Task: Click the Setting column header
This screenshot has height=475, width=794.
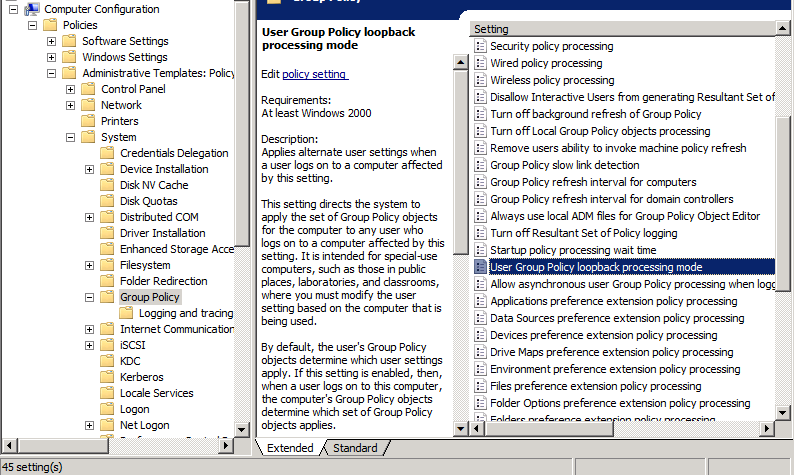Action: pyautogui.click(x=620, y=29)
